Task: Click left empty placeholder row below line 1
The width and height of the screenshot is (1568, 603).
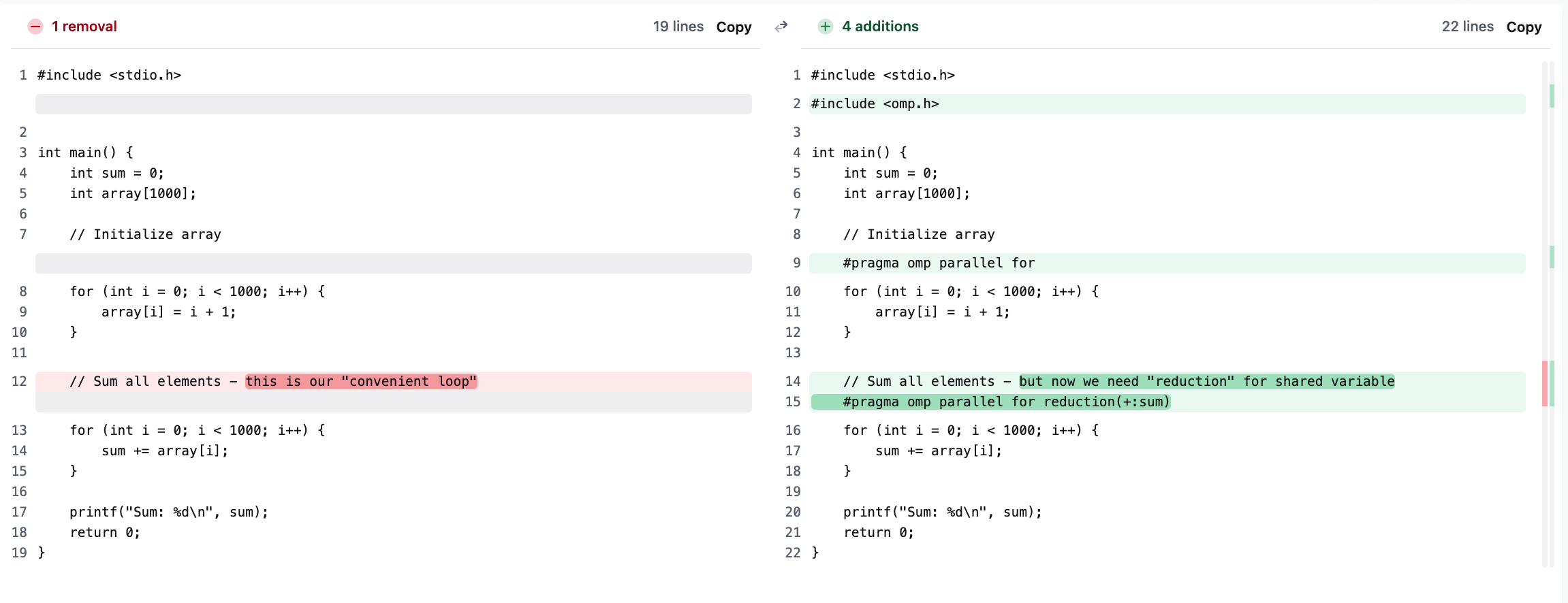Action: pos(394,104)
